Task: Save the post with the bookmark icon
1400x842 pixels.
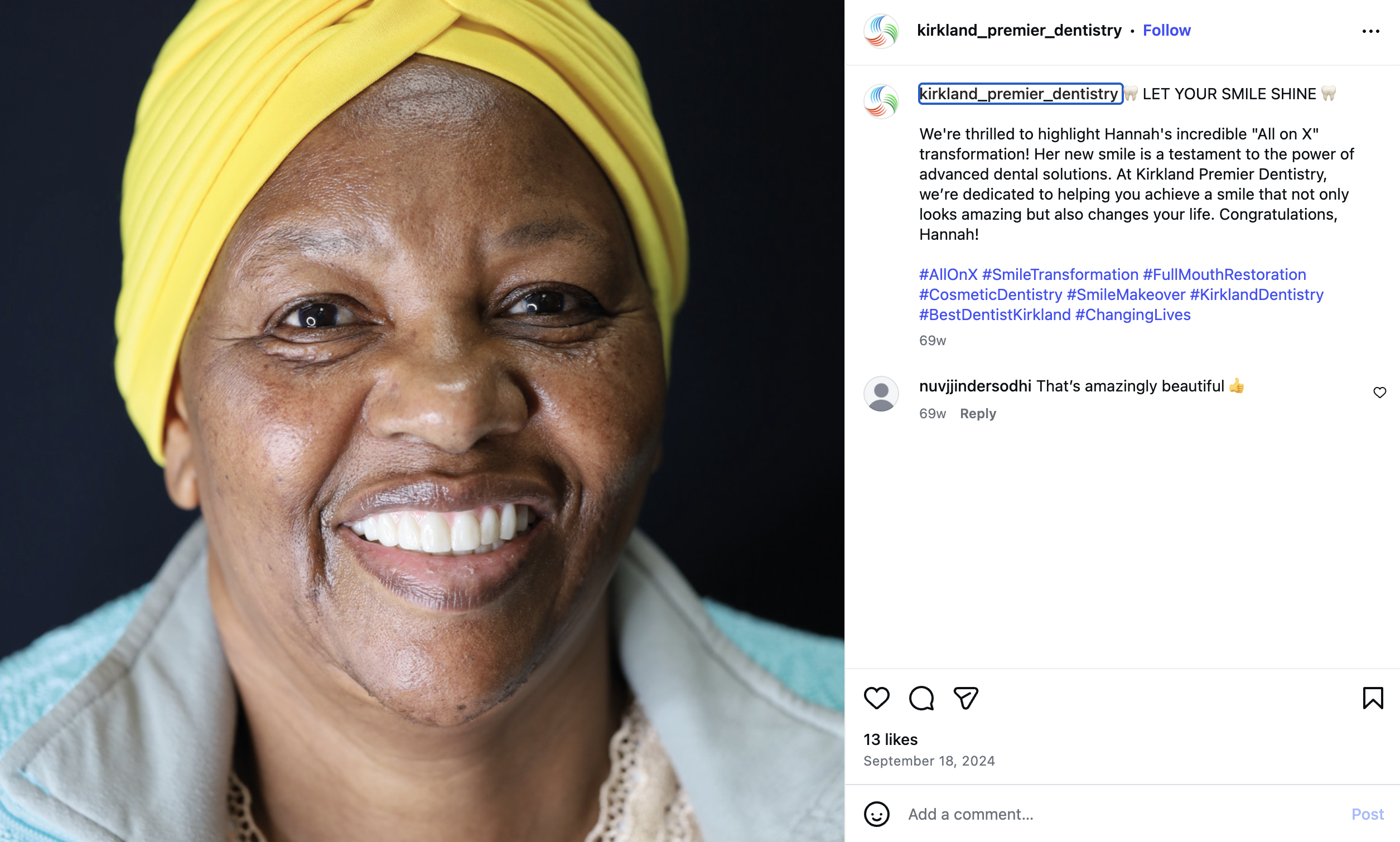Action: [1373, 698]
